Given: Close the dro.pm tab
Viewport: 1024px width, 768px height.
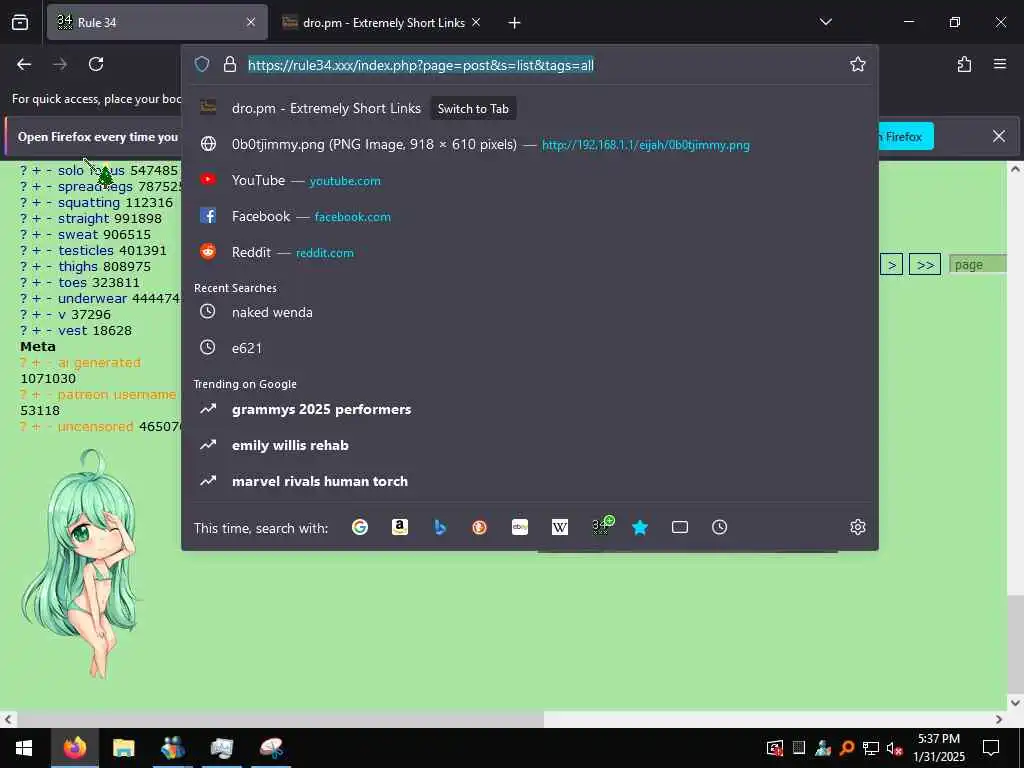Looking at the screenshot, I should (476, 22).
